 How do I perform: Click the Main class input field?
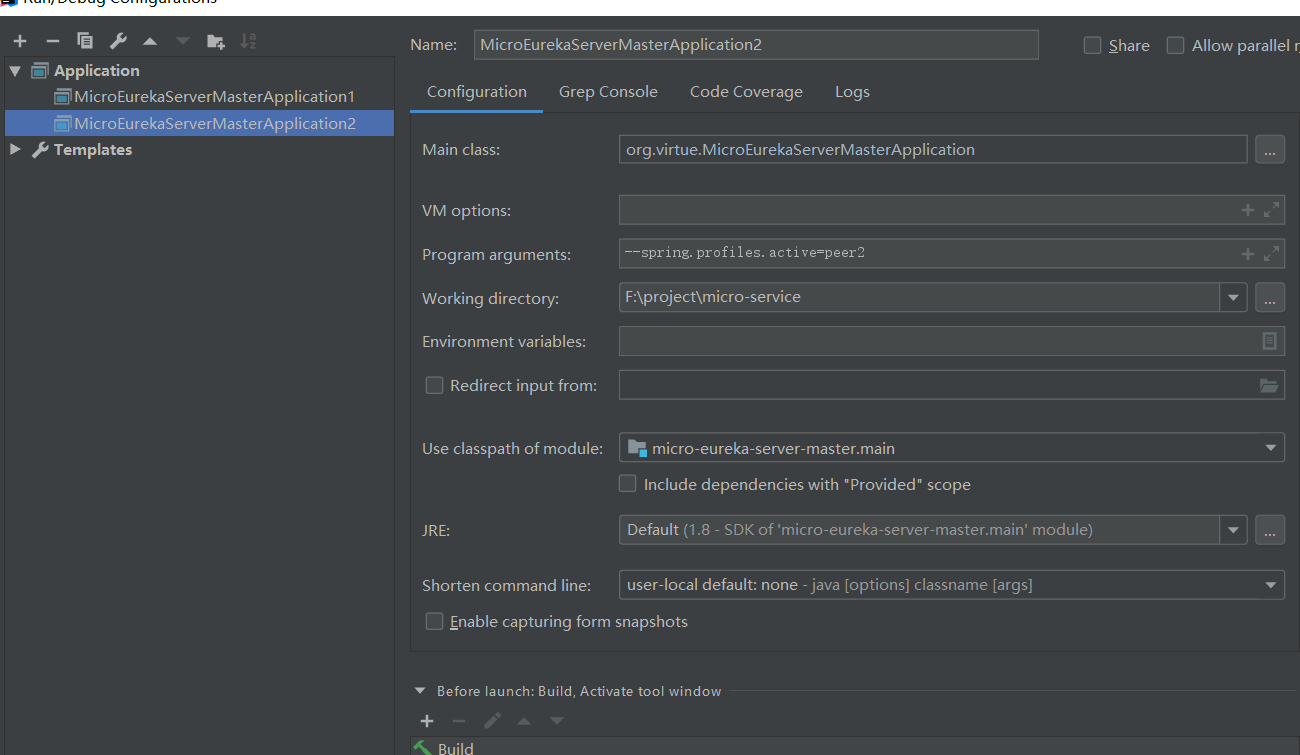[933, 150]
